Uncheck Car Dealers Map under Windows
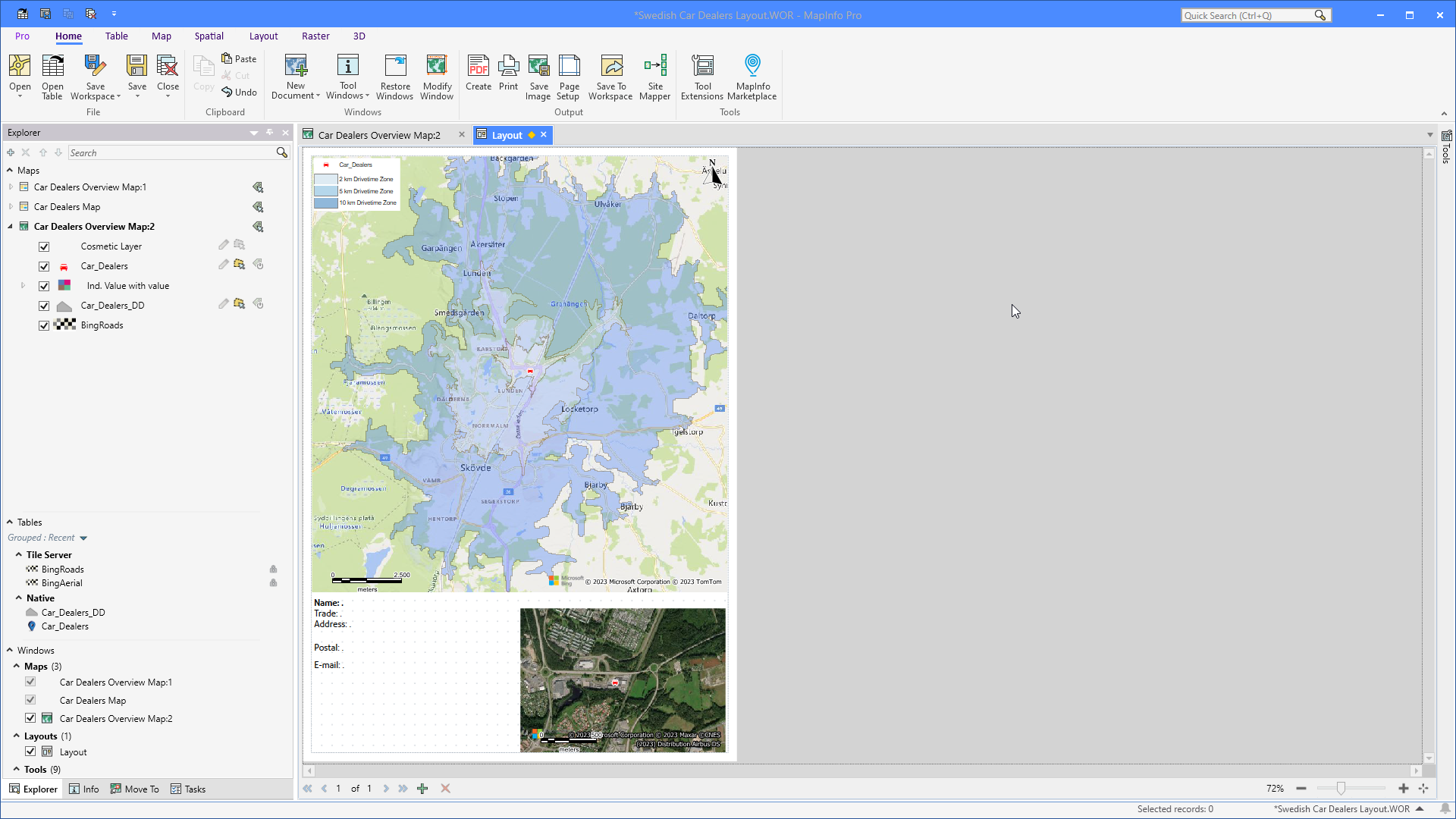1456x819 pixels. pyautogui.click(x=30, y=700)
